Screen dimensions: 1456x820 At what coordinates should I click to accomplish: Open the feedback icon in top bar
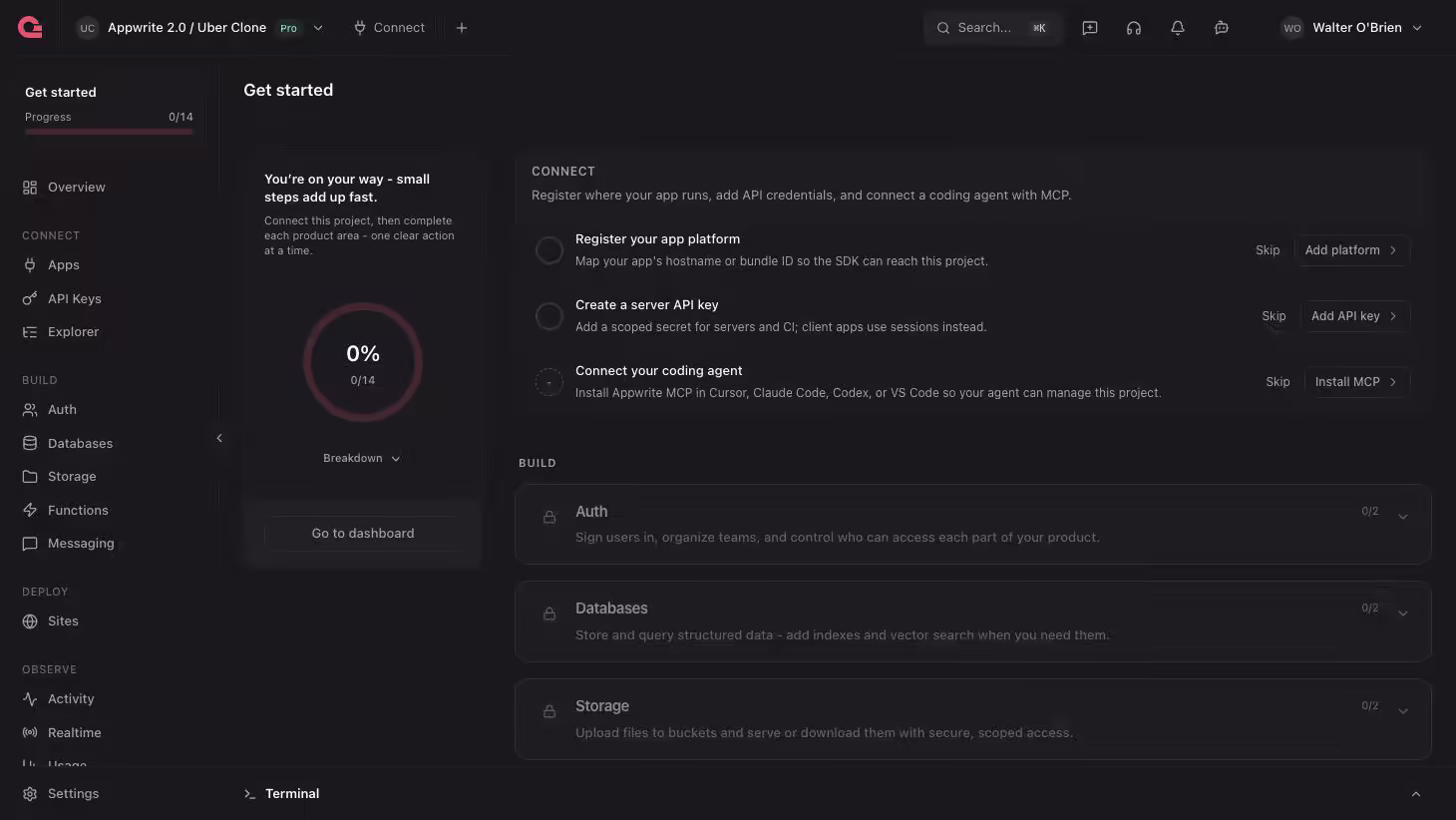pyautogui.click(x=1090, y=28)
